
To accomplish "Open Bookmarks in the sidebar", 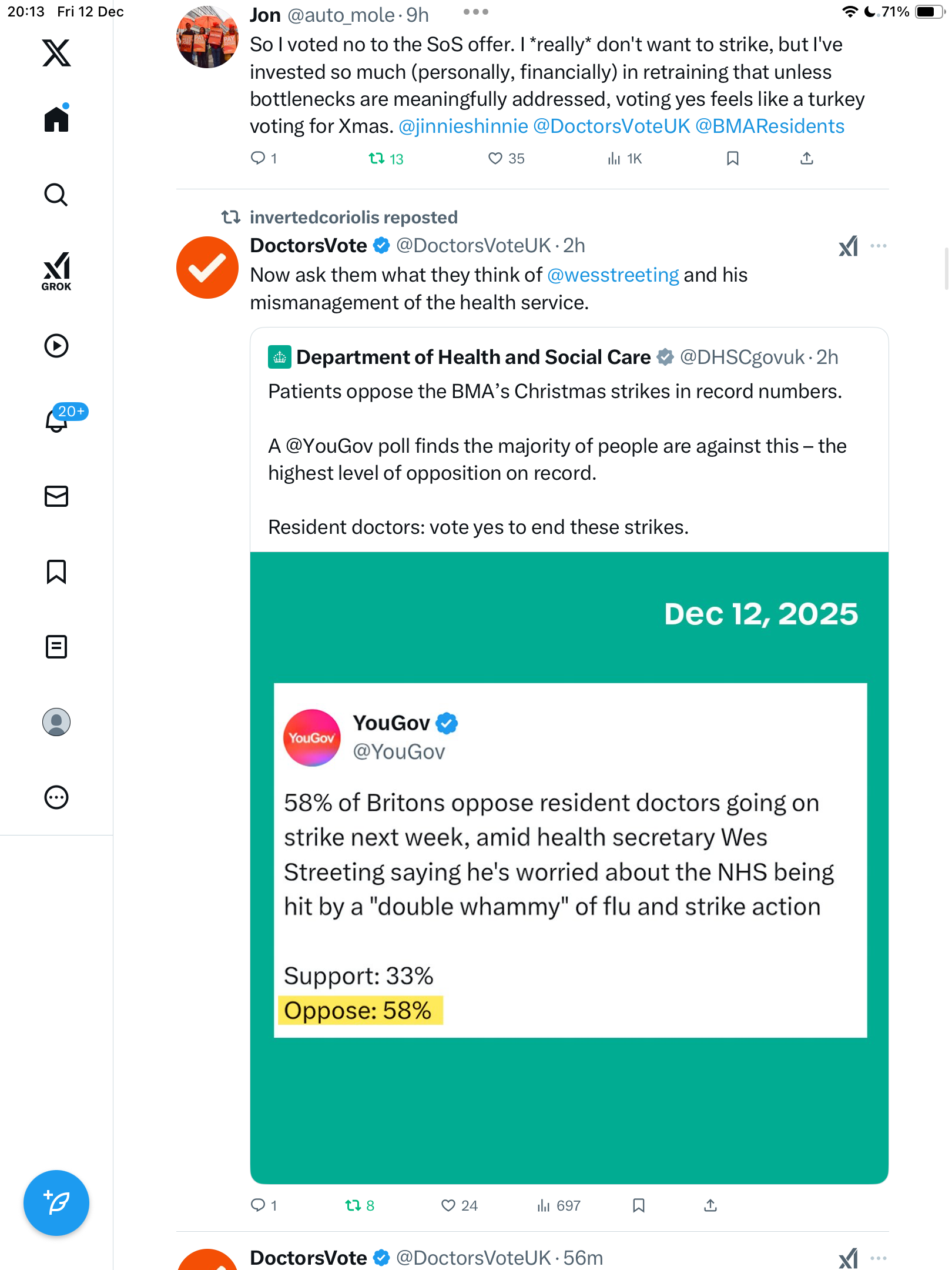I will point(56,571).
